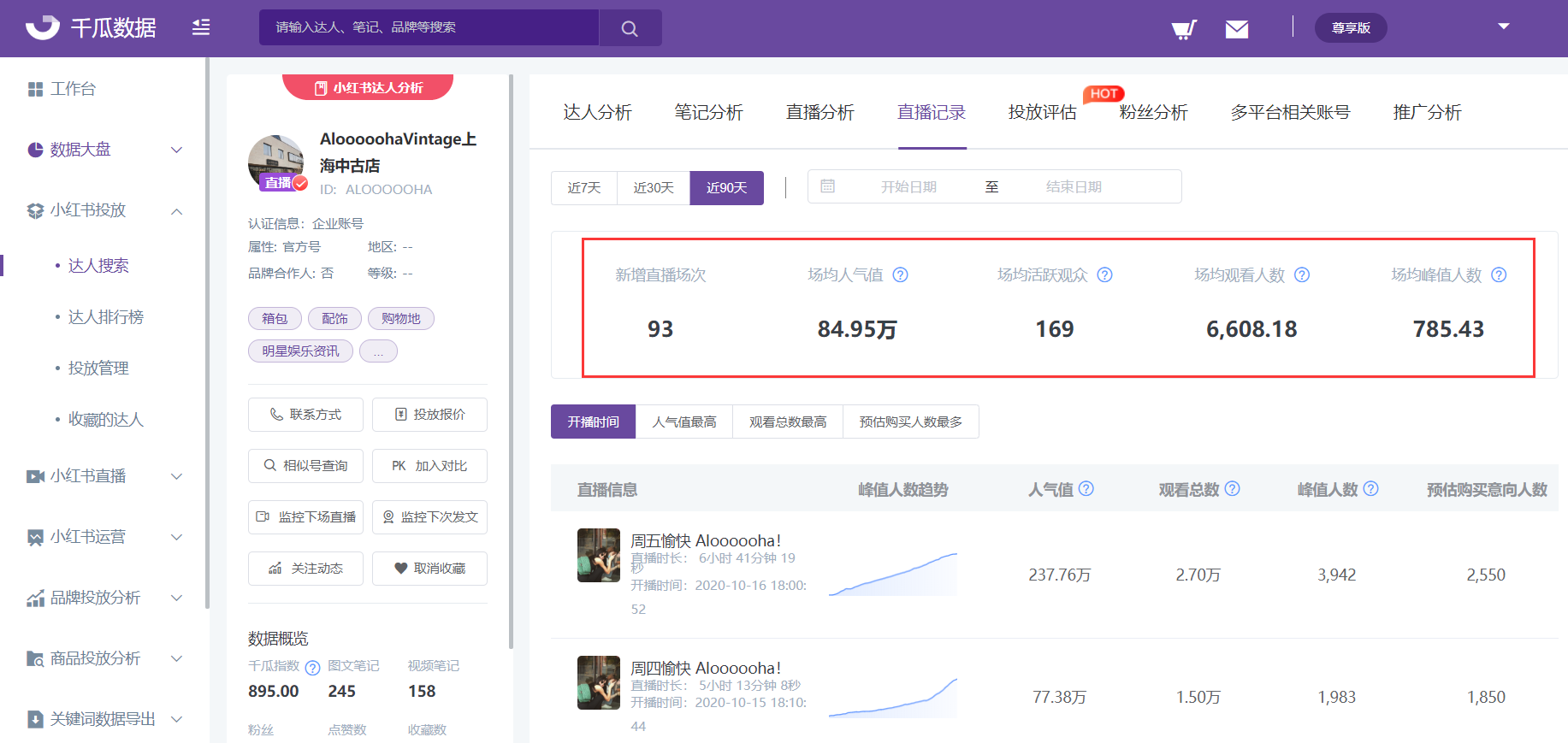Switch to the 推广分析 tab
The width and height of the screenshot is (1568, 743).
click(x=1427, y=113)
